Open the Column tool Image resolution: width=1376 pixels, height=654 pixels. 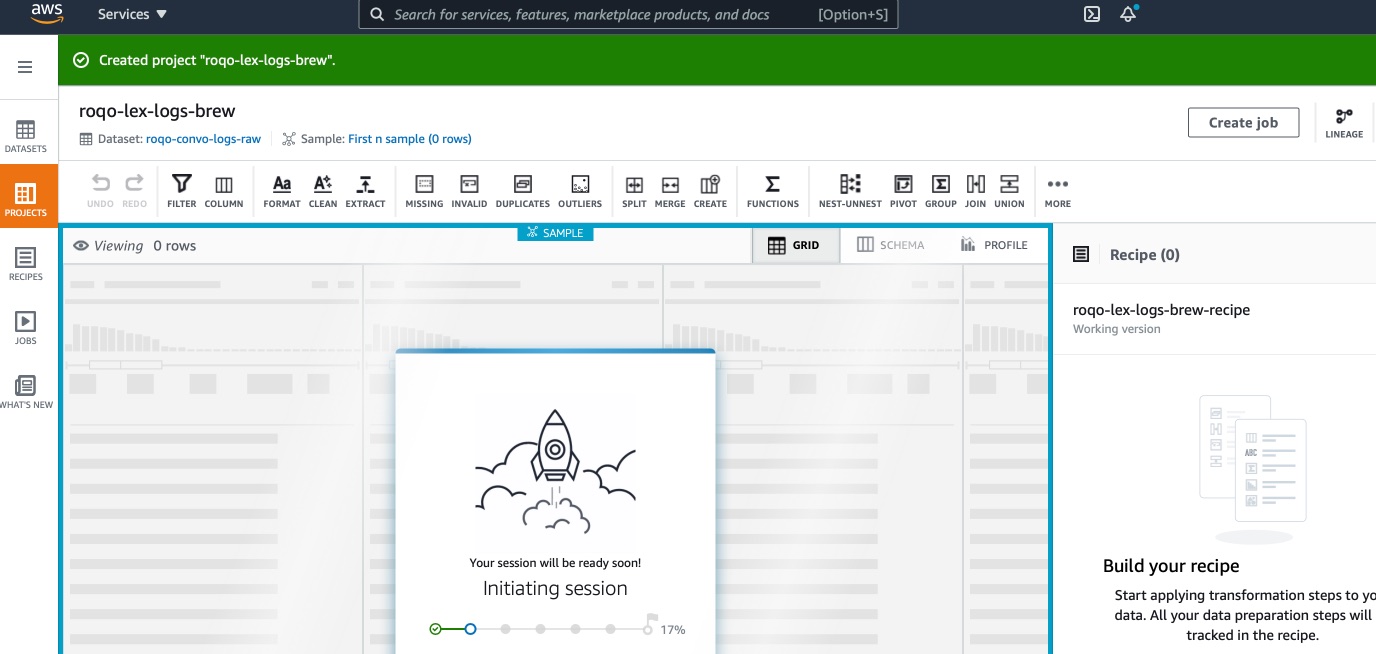pyautogui.click(x=224, y=190)
